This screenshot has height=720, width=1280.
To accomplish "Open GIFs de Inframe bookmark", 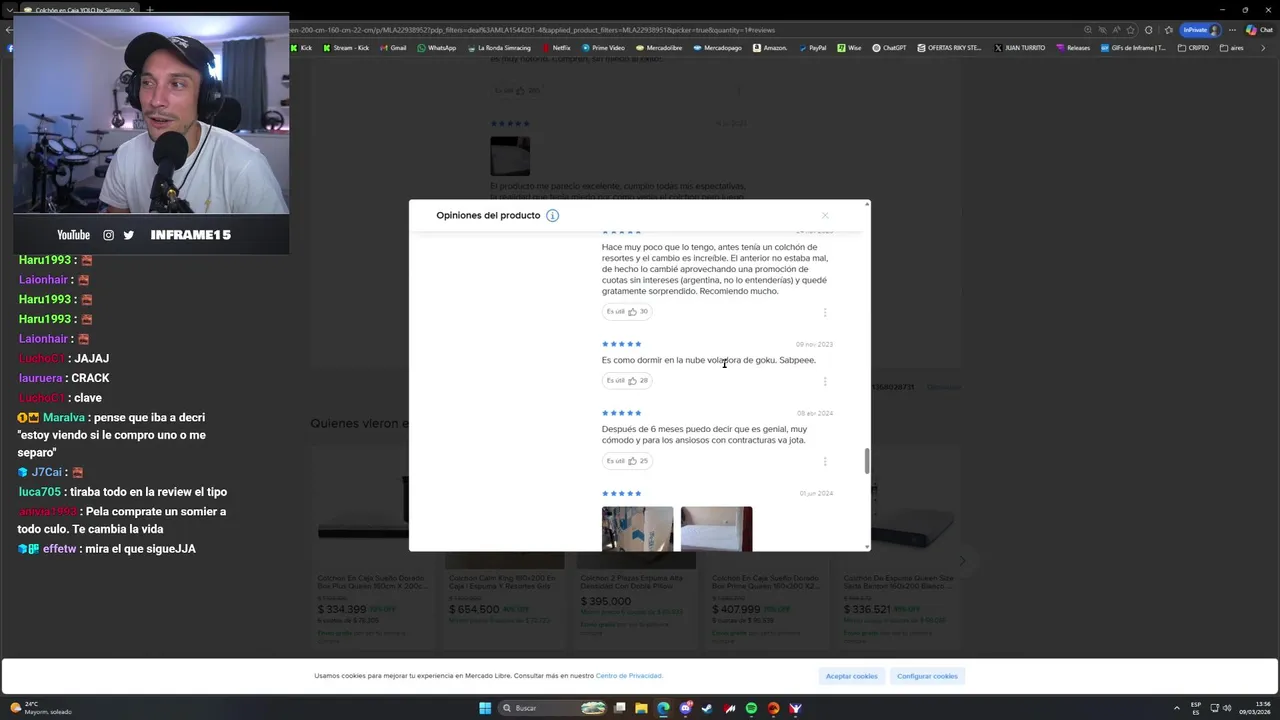I will click(1133, 47).
